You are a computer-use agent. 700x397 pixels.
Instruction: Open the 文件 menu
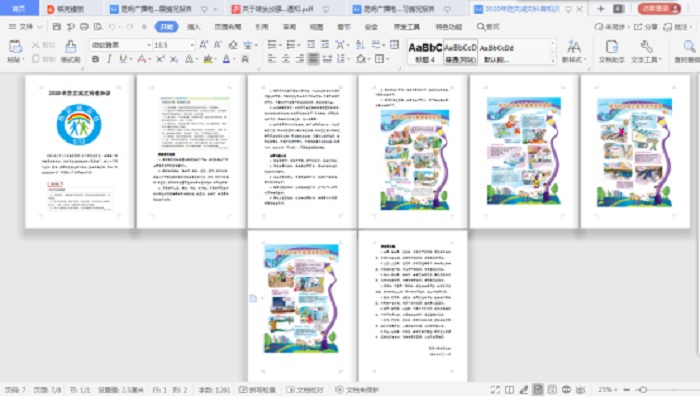click(25, 27)
